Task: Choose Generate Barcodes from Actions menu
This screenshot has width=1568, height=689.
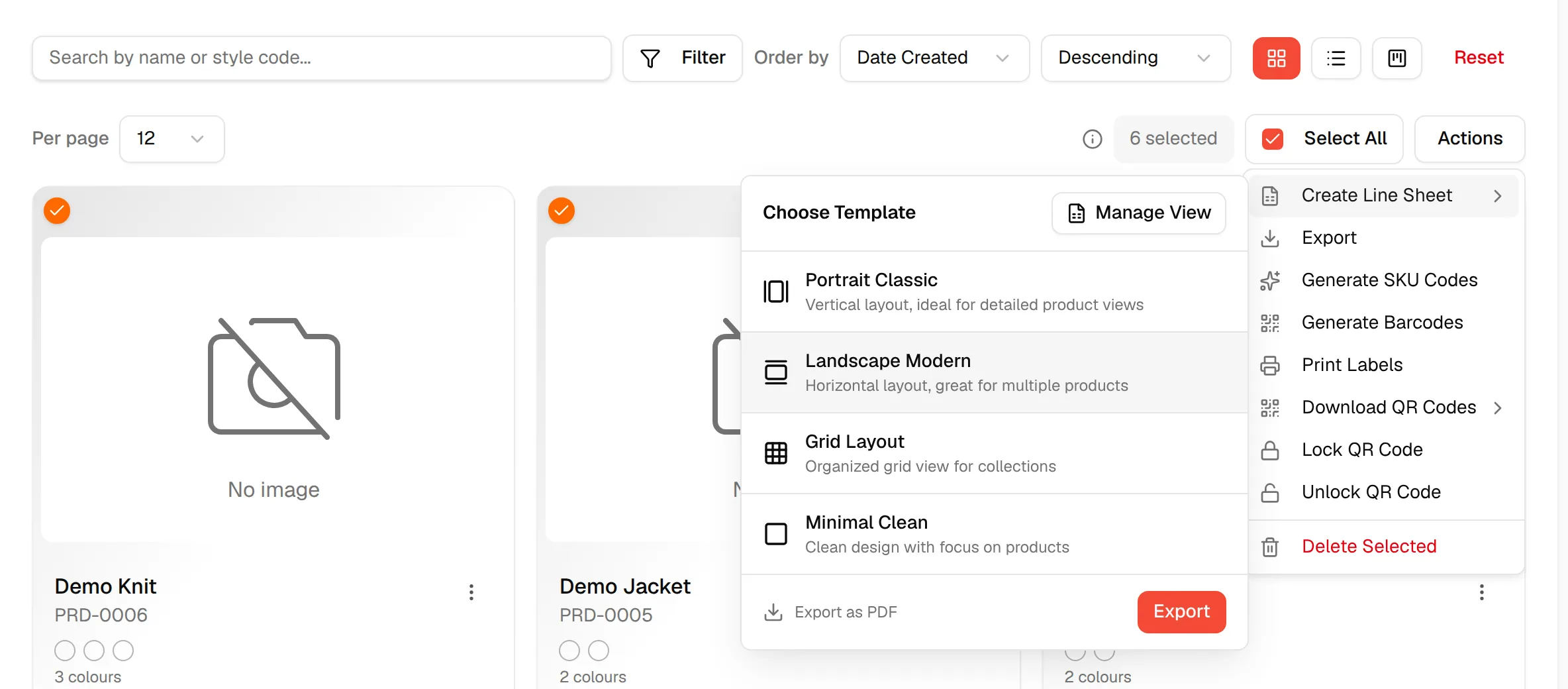Action: tap(1385, 323)
